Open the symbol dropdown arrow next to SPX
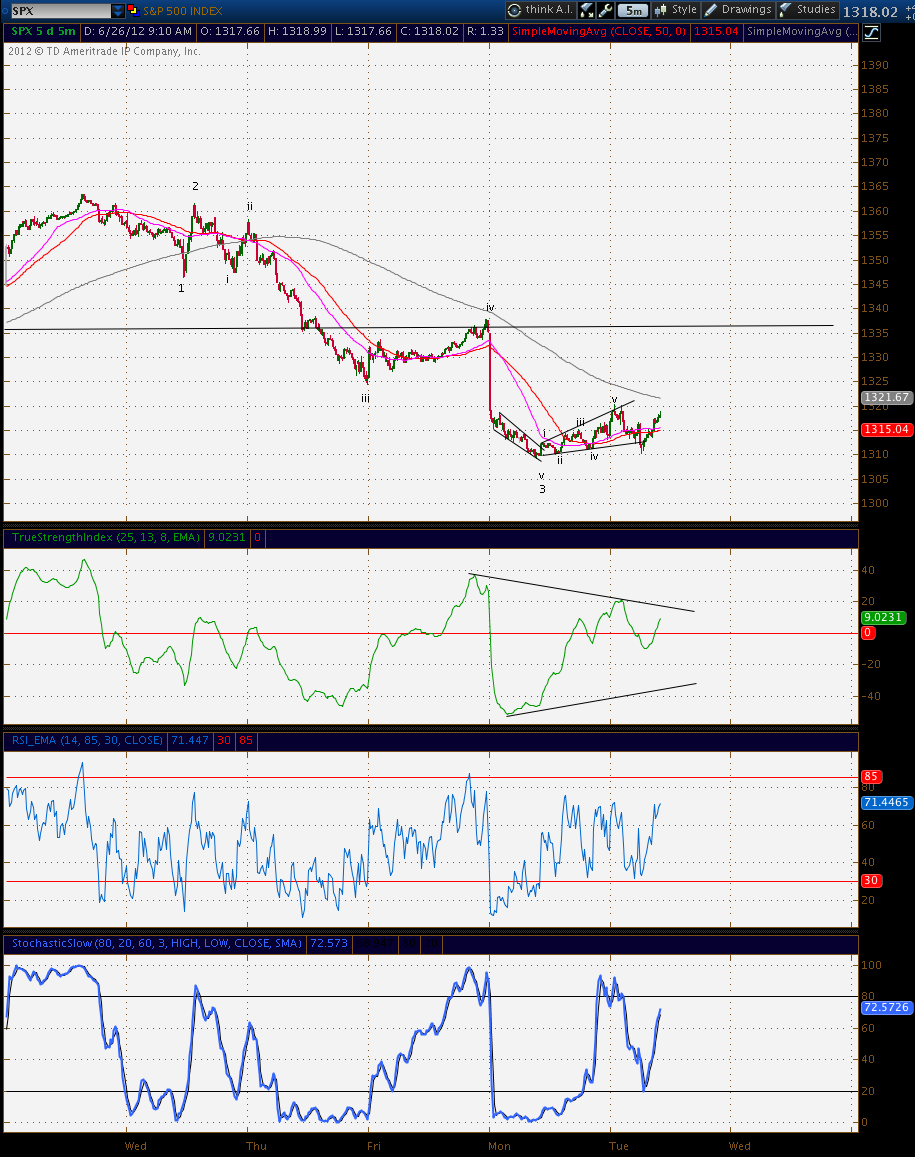 [x=118, y=11]
